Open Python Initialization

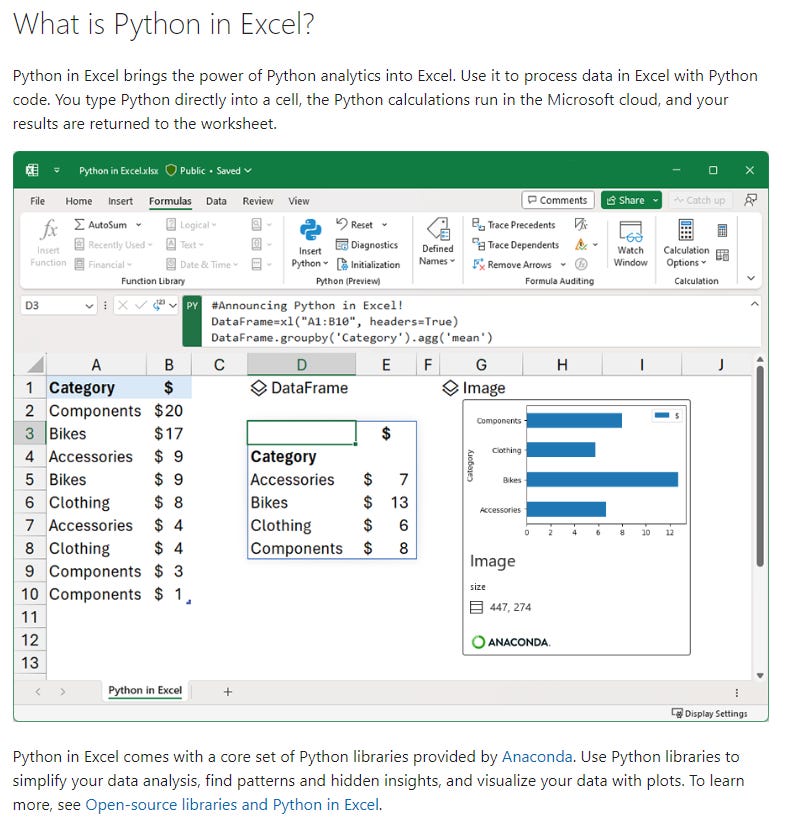pyautogui.click(x=368, y=264)
